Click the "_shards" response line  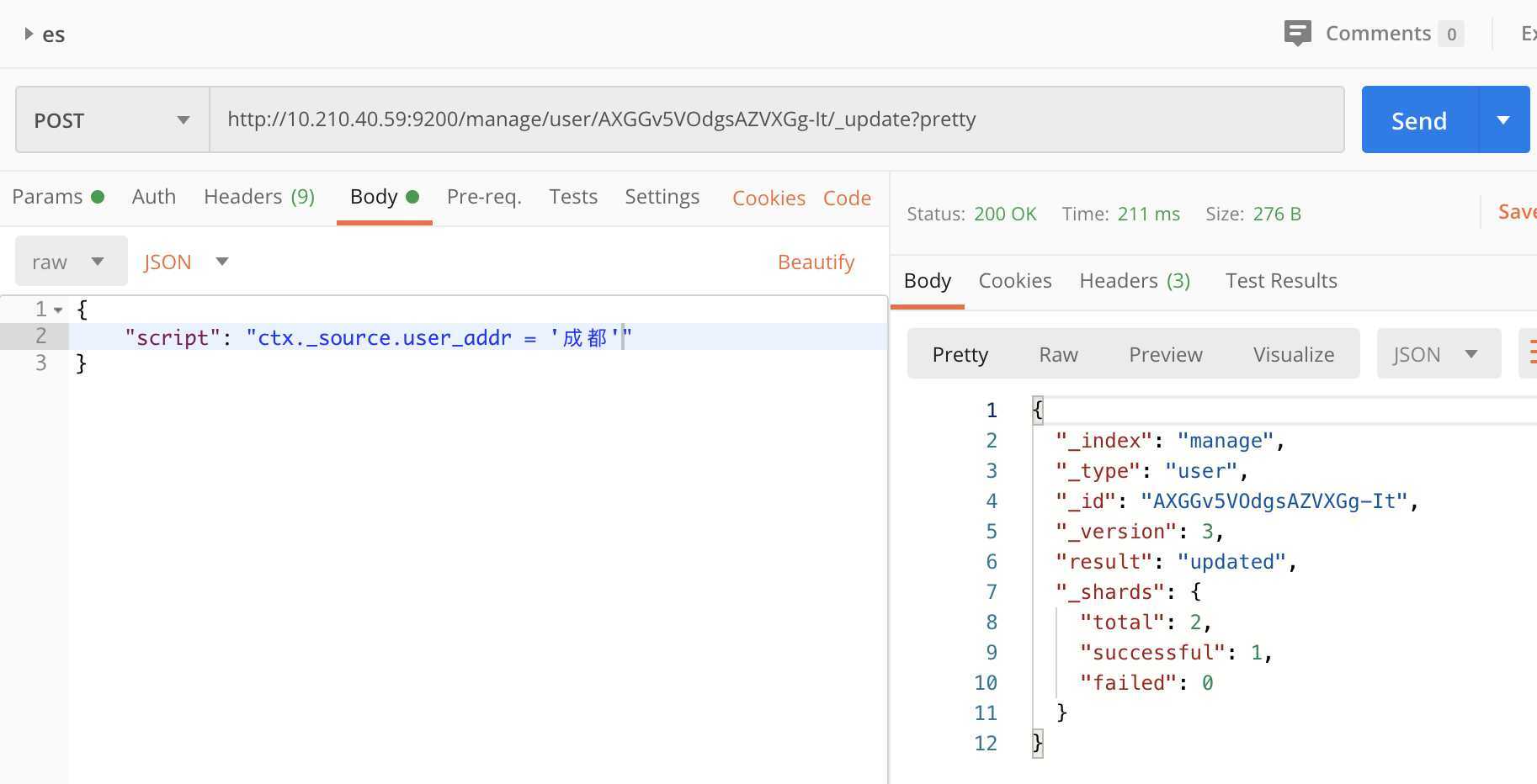tap(1129, 592)
